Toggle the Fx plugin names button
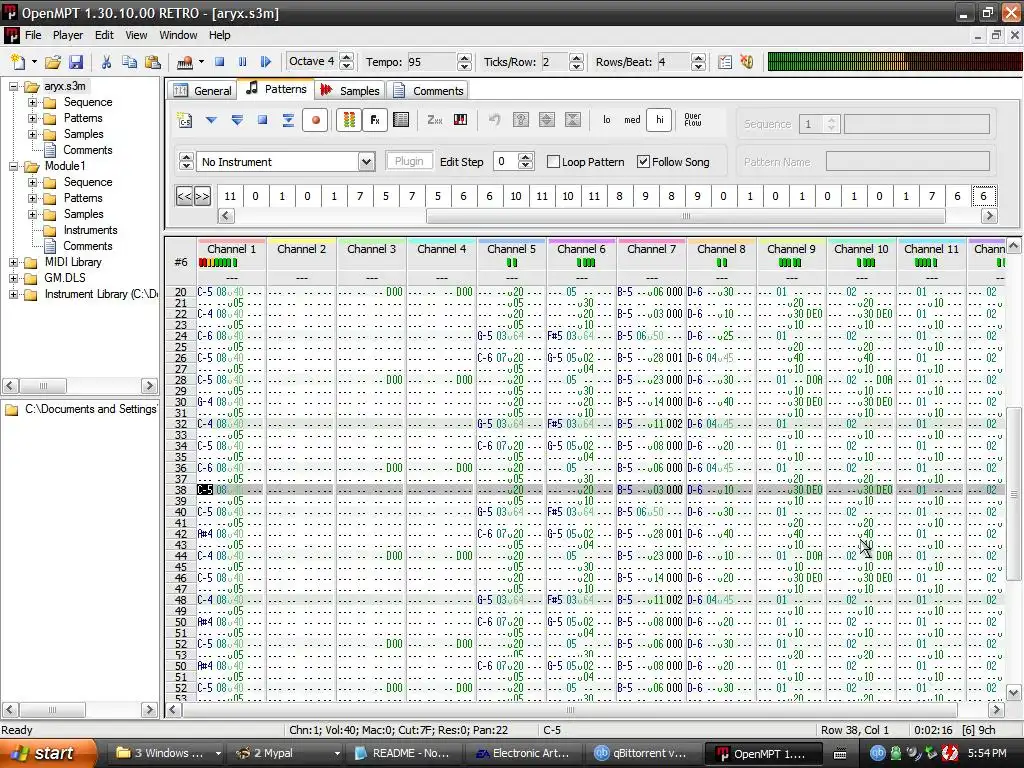Screen dimensions: 1024x768 pyautogui.click(x=375, y=120)
